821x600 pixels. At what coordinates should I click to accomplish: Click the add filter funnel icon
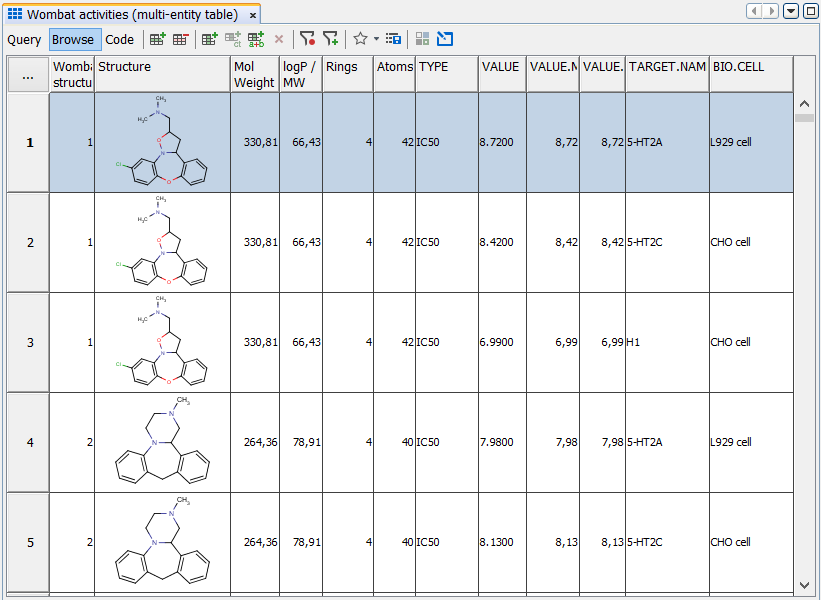coord(330,40)
